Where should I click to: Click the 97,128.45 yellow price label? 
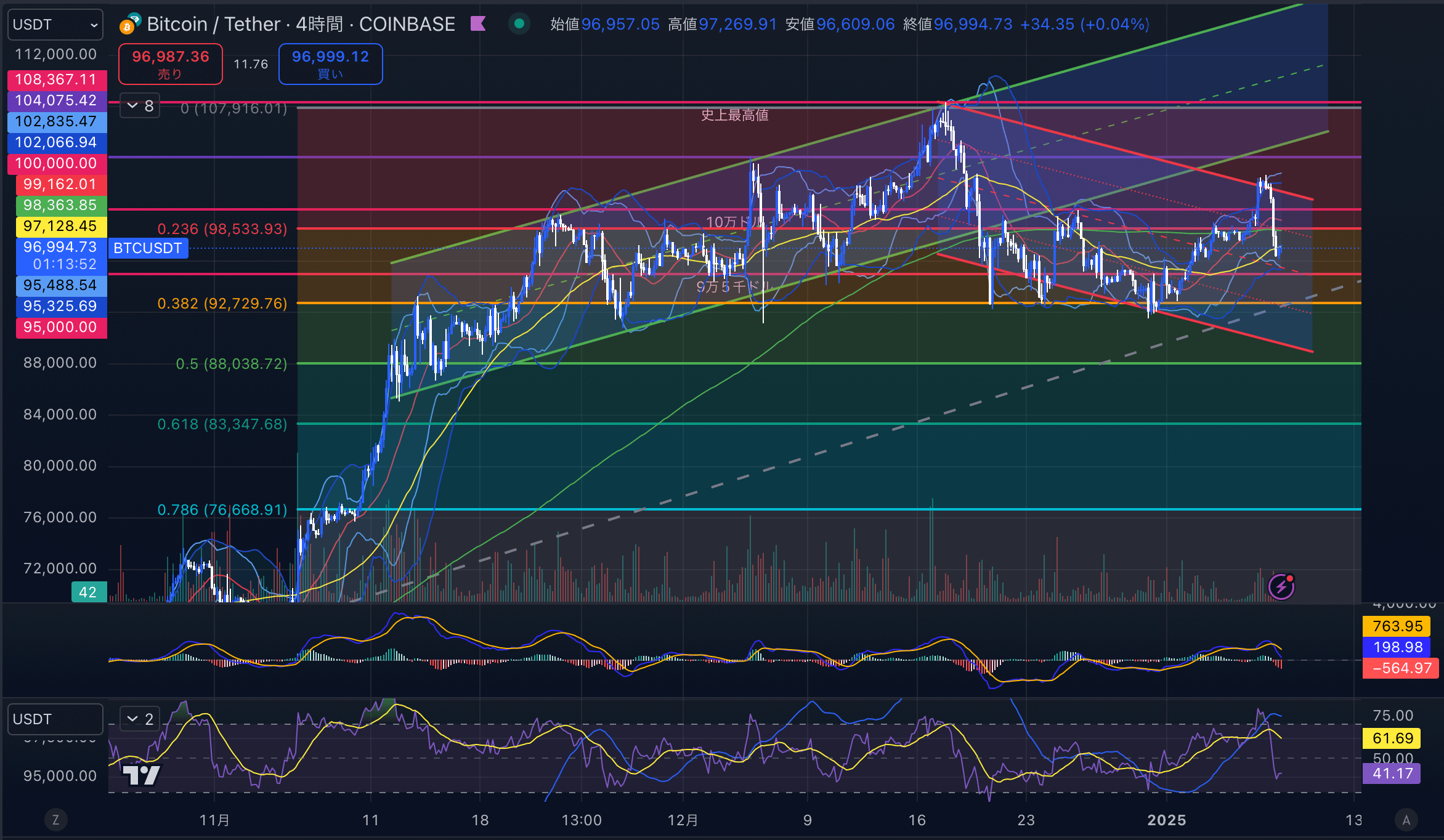pos(60,226)
